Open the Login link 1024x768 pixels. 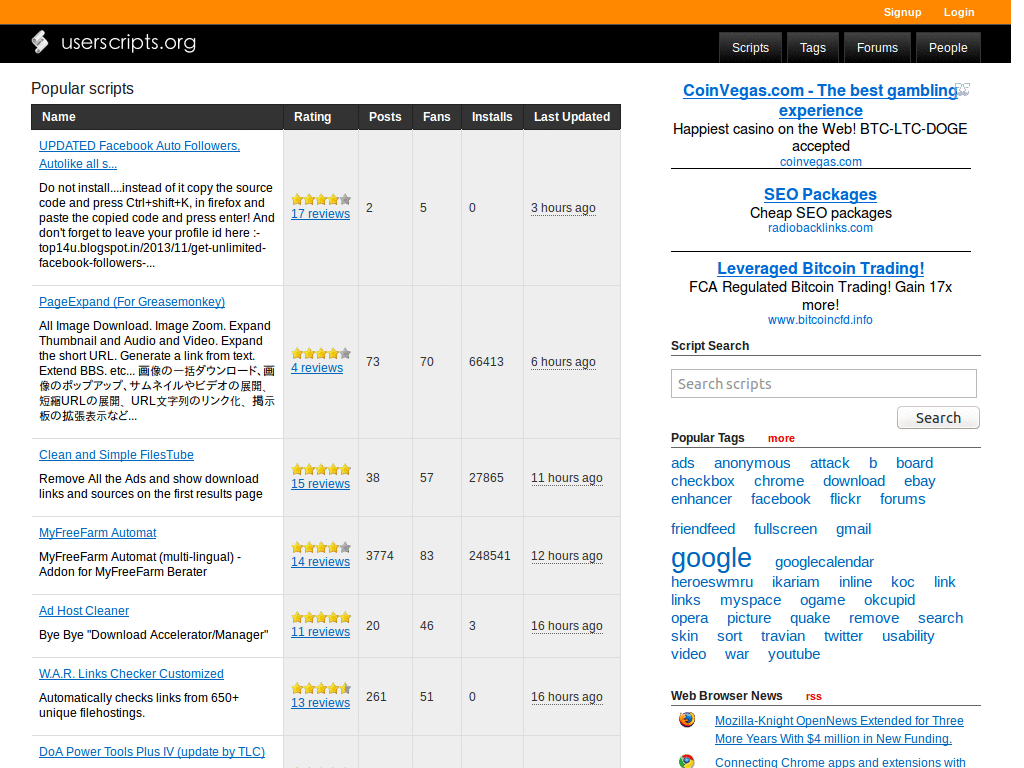tap(958, 12)
